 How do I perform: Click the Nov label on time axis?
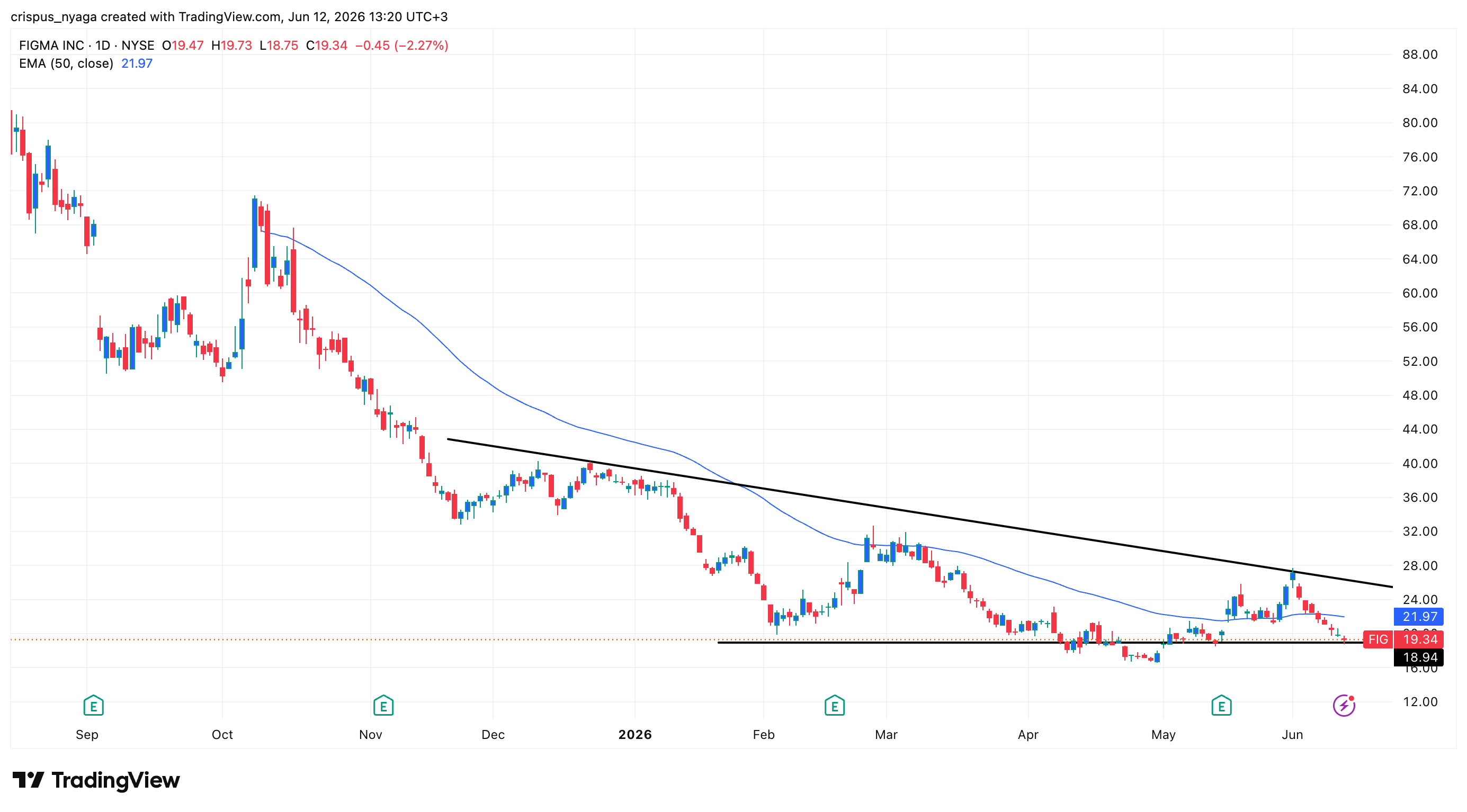tap(371, 735)
